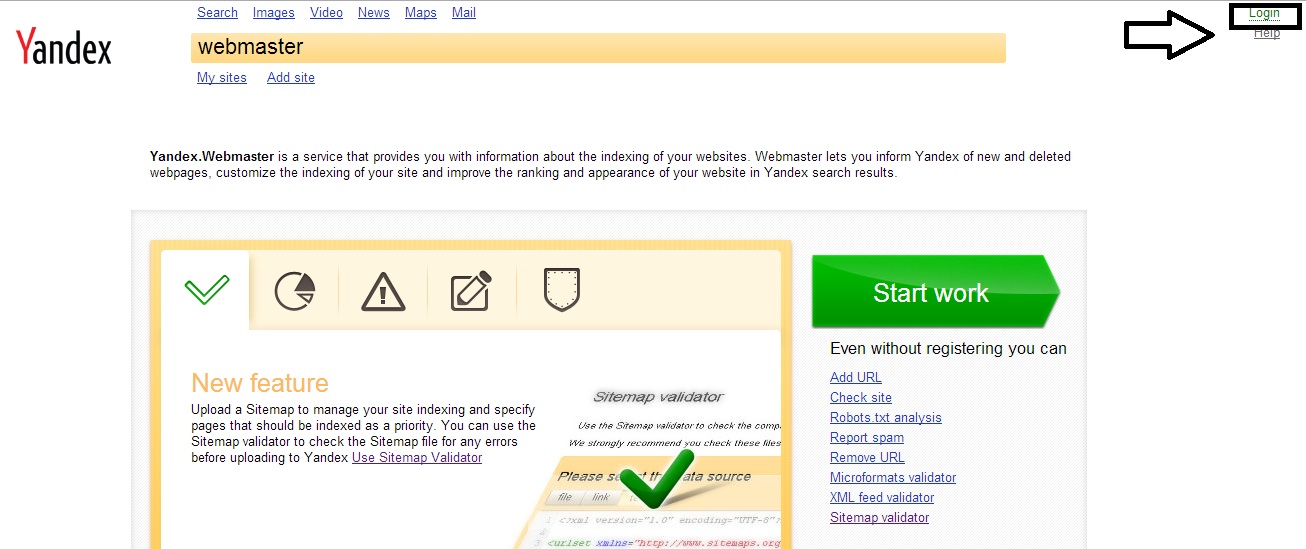The image size is (1306, 549).
Task: Go to My sites
Action: pyautogui.click(x=222, y=78)
